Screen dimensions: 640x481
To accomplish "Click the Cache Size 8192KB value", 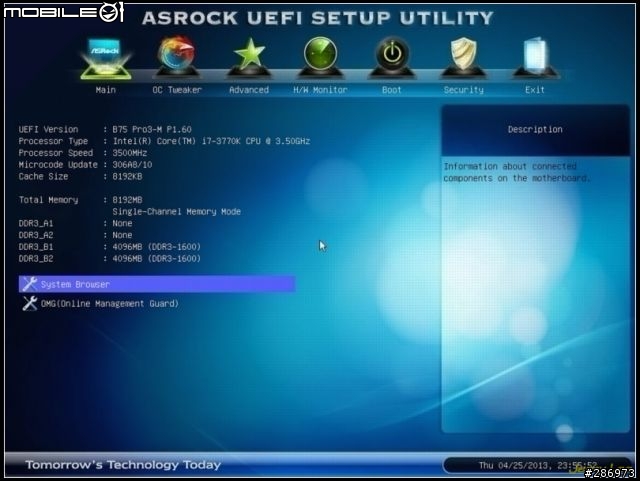I will [127, 176].
